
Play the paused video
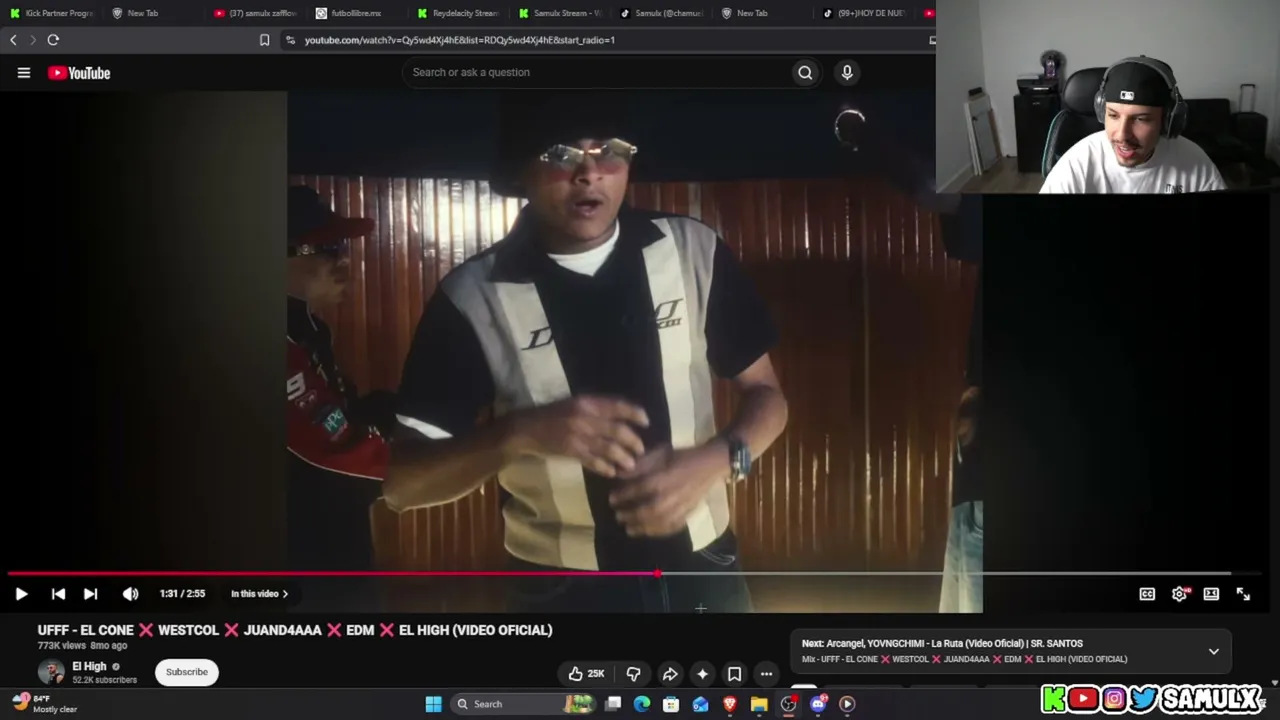(21, 594)
